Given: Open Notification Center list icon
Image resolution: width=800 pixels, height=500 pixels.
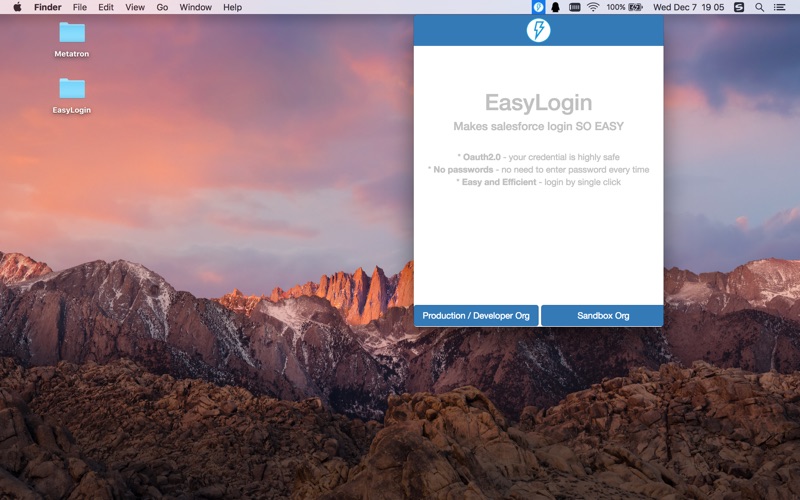Looking at the screenshot, I should coord(780,7).
